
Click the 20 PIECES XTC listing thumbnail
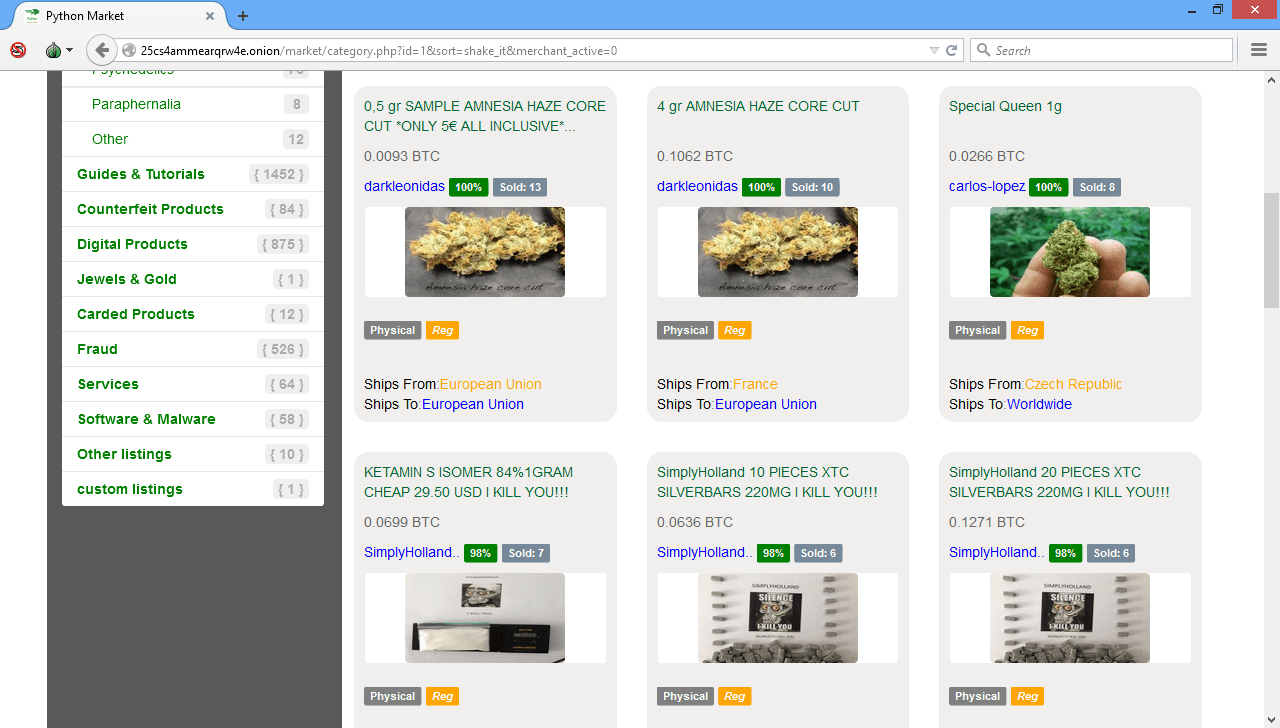1070,618
